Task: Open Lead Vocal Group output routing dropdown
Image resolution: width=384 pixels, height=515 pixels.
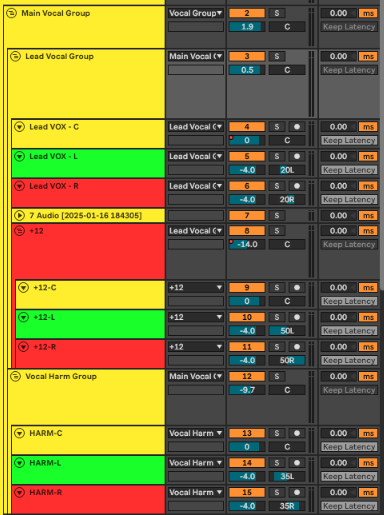Action: (x=196, y=56)
